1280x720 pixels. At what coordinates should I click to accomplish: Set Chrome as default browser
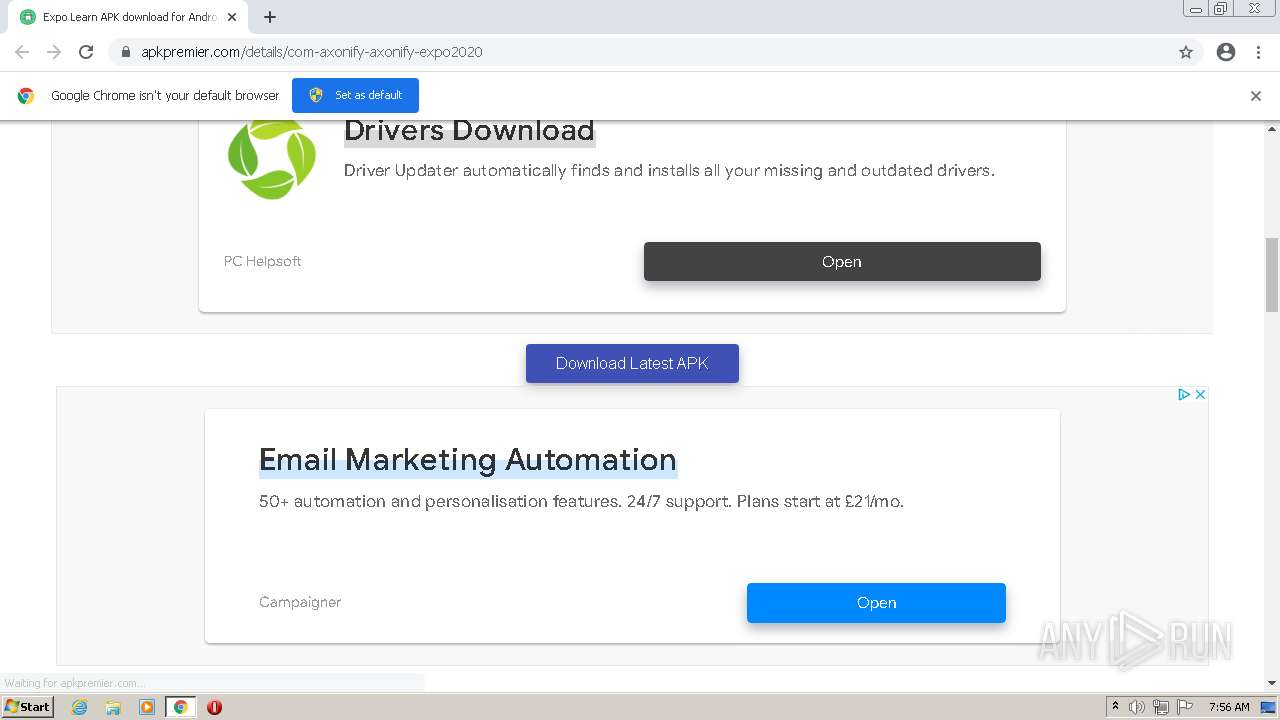click(355, 95)
